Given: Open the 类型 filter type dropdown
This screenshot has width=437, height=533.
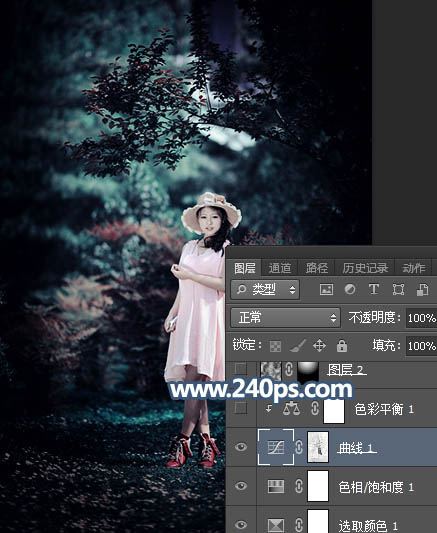Looking at the screenshot, I should coord(265,290).
